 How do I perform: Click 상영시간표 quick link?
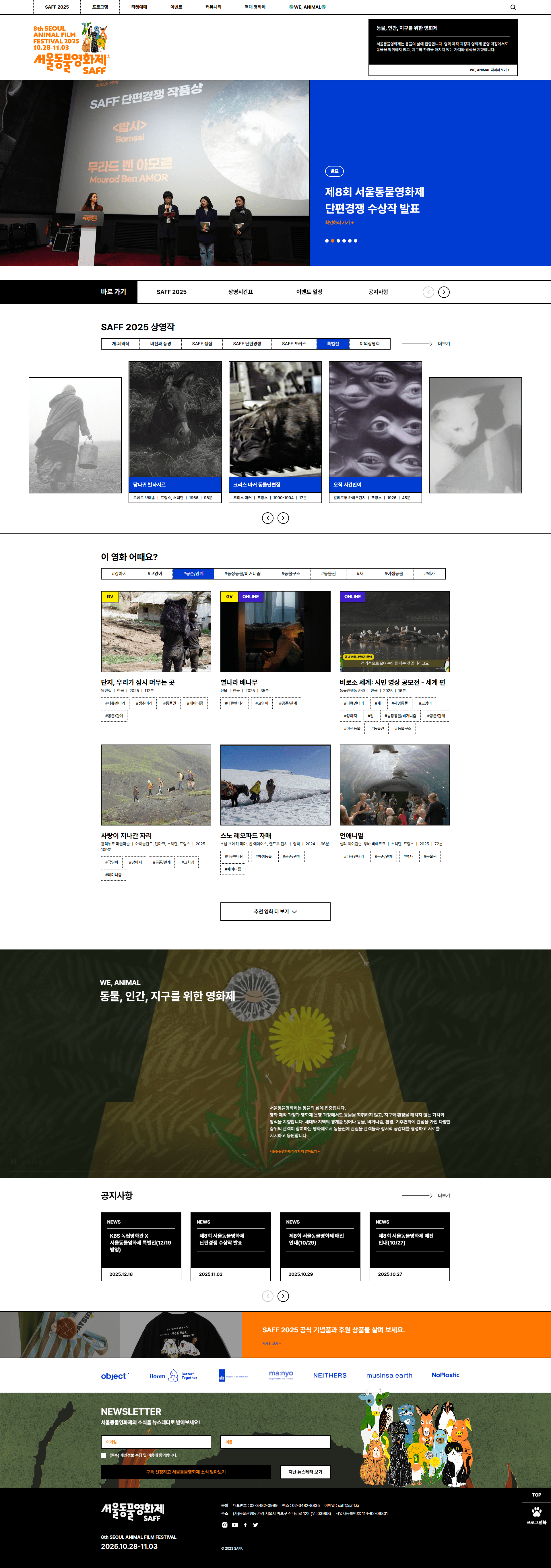[240, 292]
